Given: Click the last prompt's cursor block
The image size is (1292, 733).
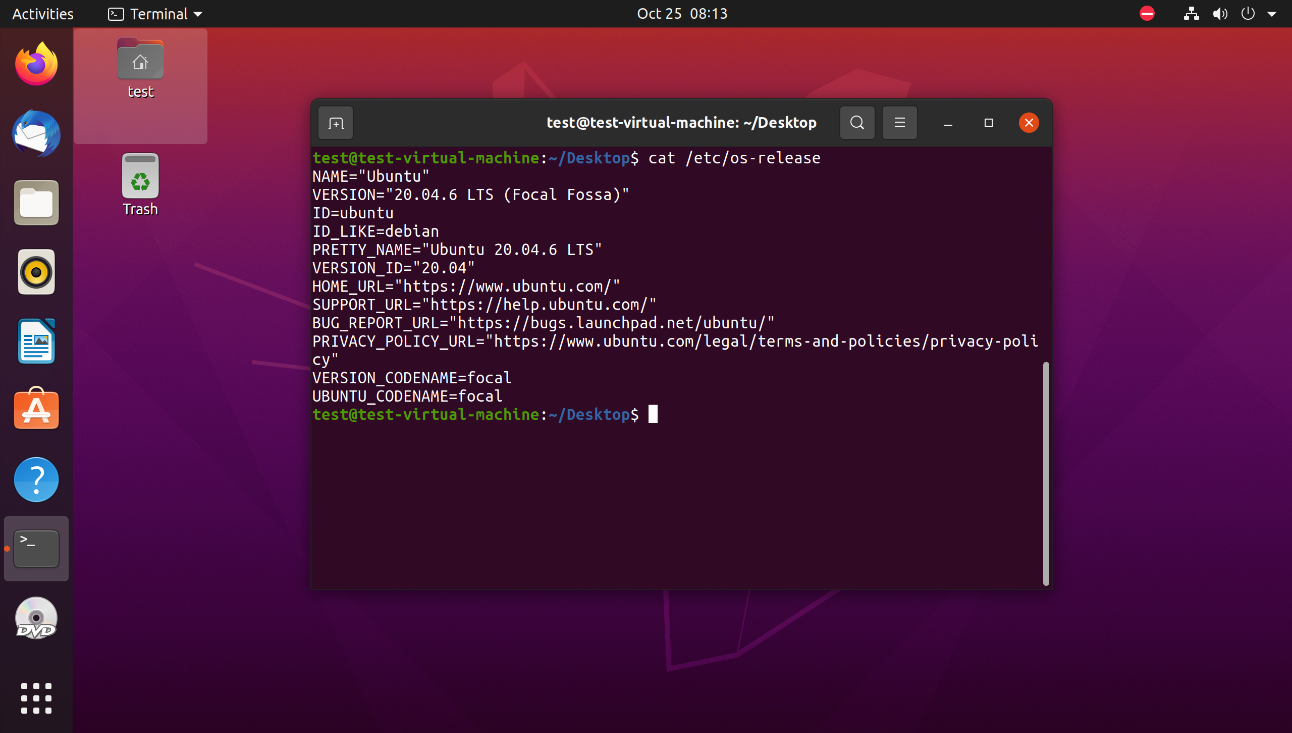Looking at the screenshot, I should (653, 414).
